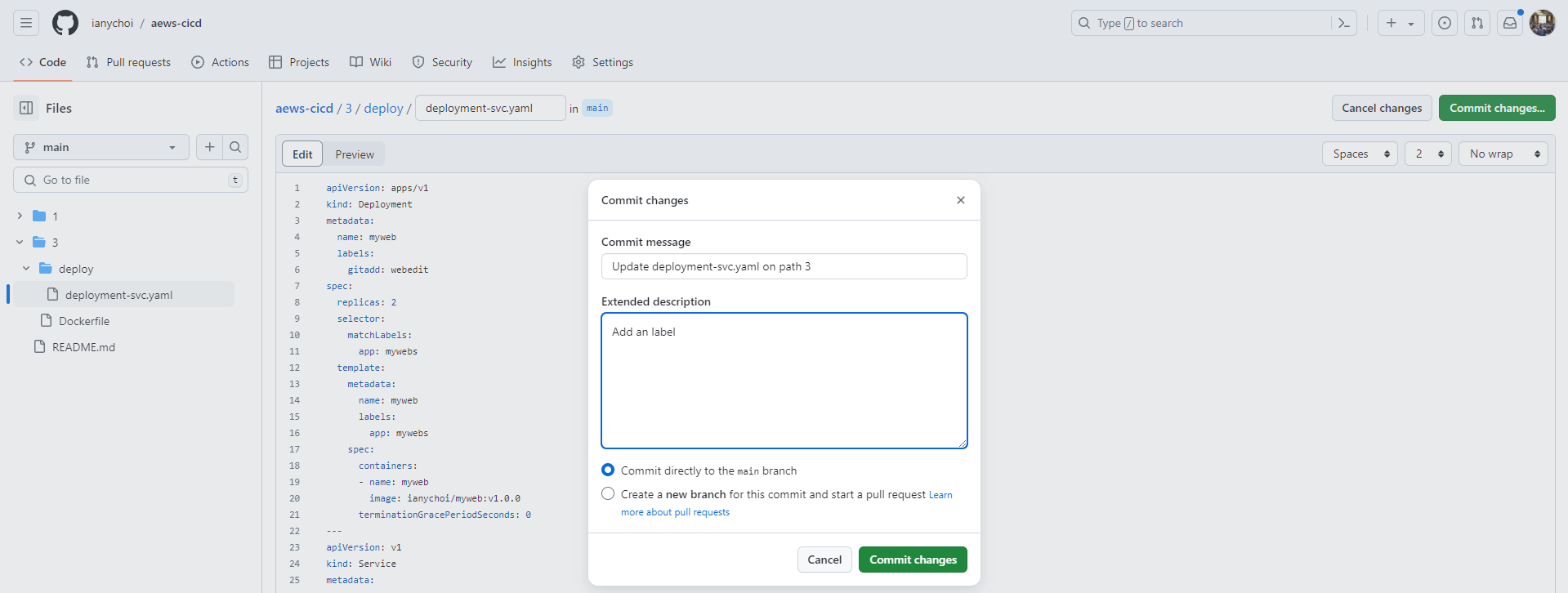Collapse the deploy folder chevron

point(26,268)
